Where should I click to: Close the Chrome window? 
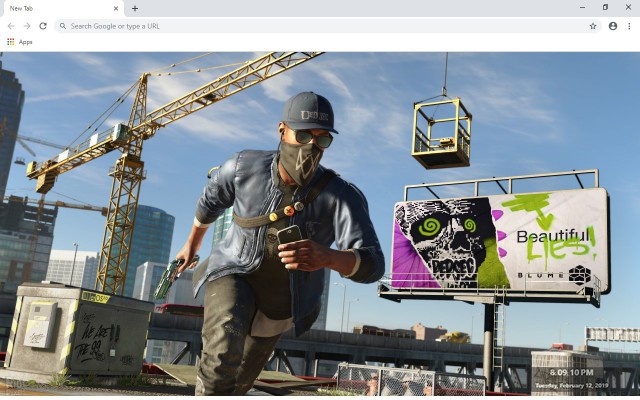point(628,7)
